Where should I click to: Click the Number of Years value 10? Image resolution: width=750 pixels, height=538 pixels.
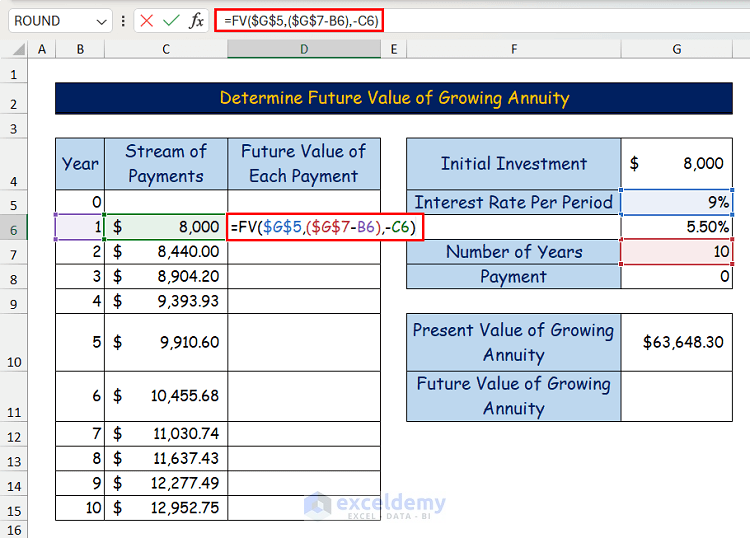click(677, 252)
